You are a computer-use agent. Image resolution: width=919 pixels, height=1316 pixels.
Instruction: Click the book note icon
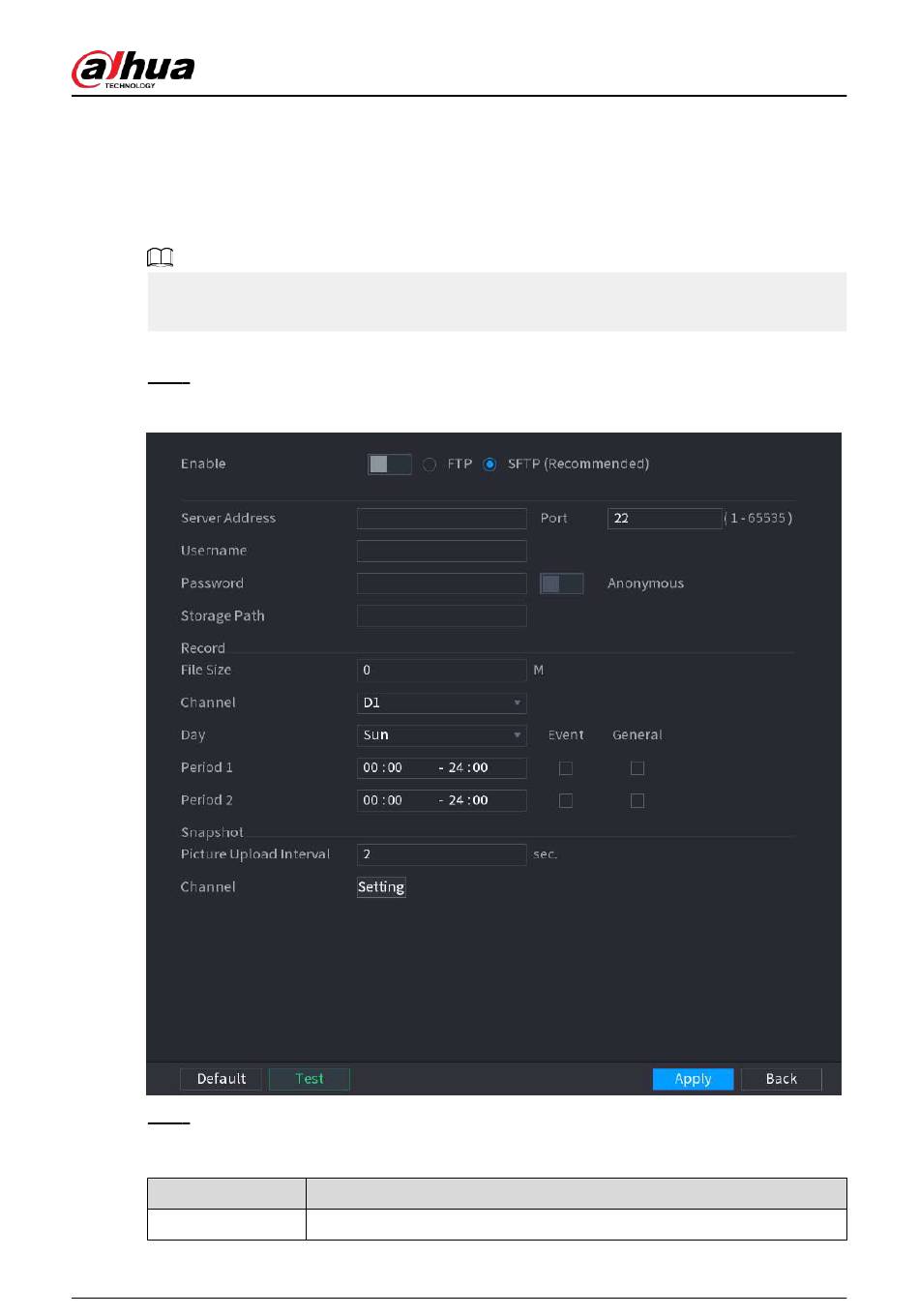click(x=161, y=257)
